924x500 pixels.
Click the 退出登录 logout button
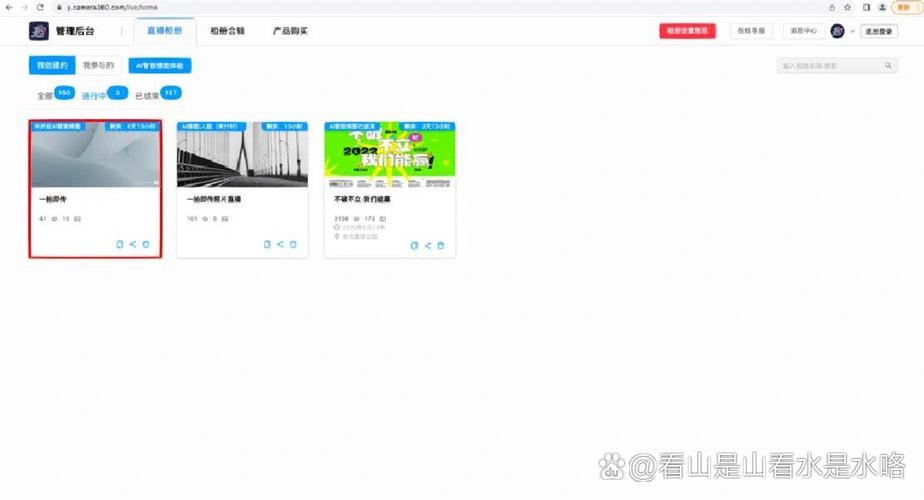point(879,31)
